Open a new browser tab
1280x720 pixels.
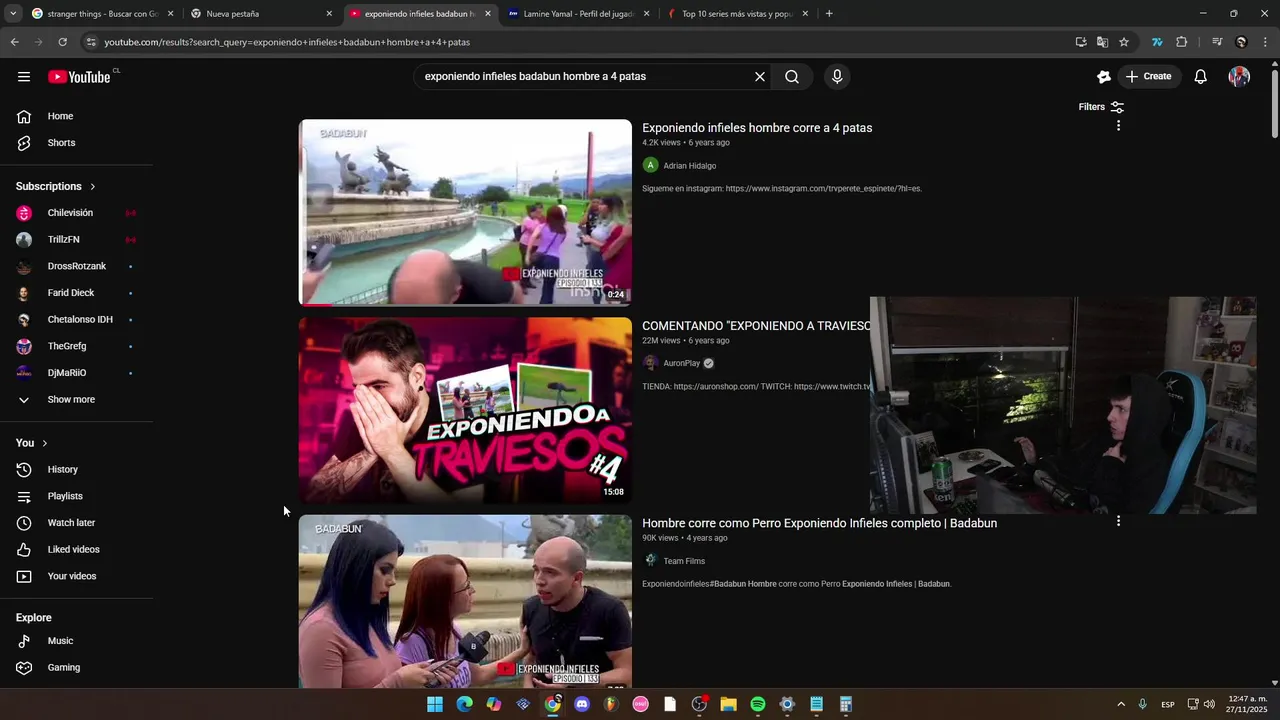point(829,14)
